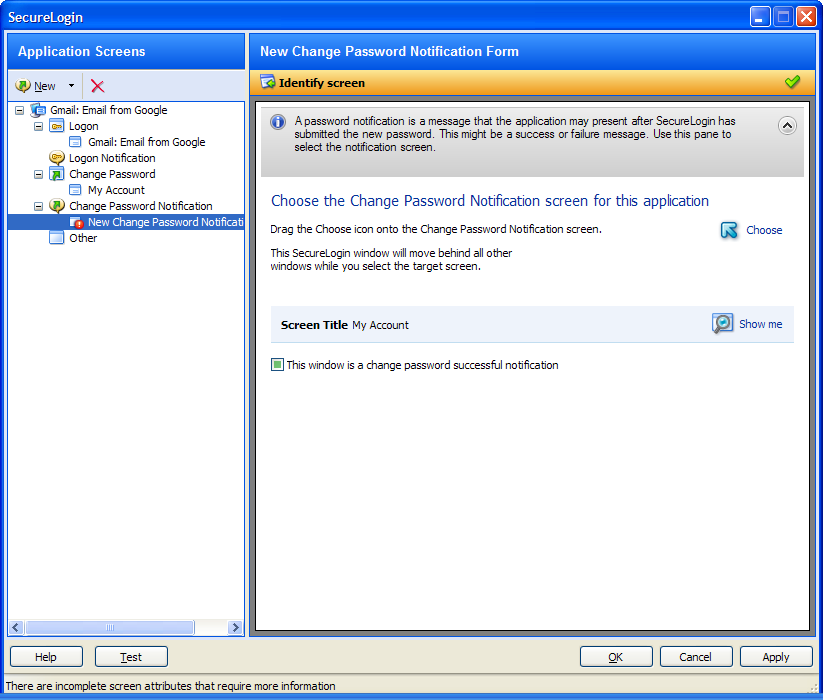The image size is (823, 700).
Task: Minimize the SecureLogin window
Action: tap(759, 17)
